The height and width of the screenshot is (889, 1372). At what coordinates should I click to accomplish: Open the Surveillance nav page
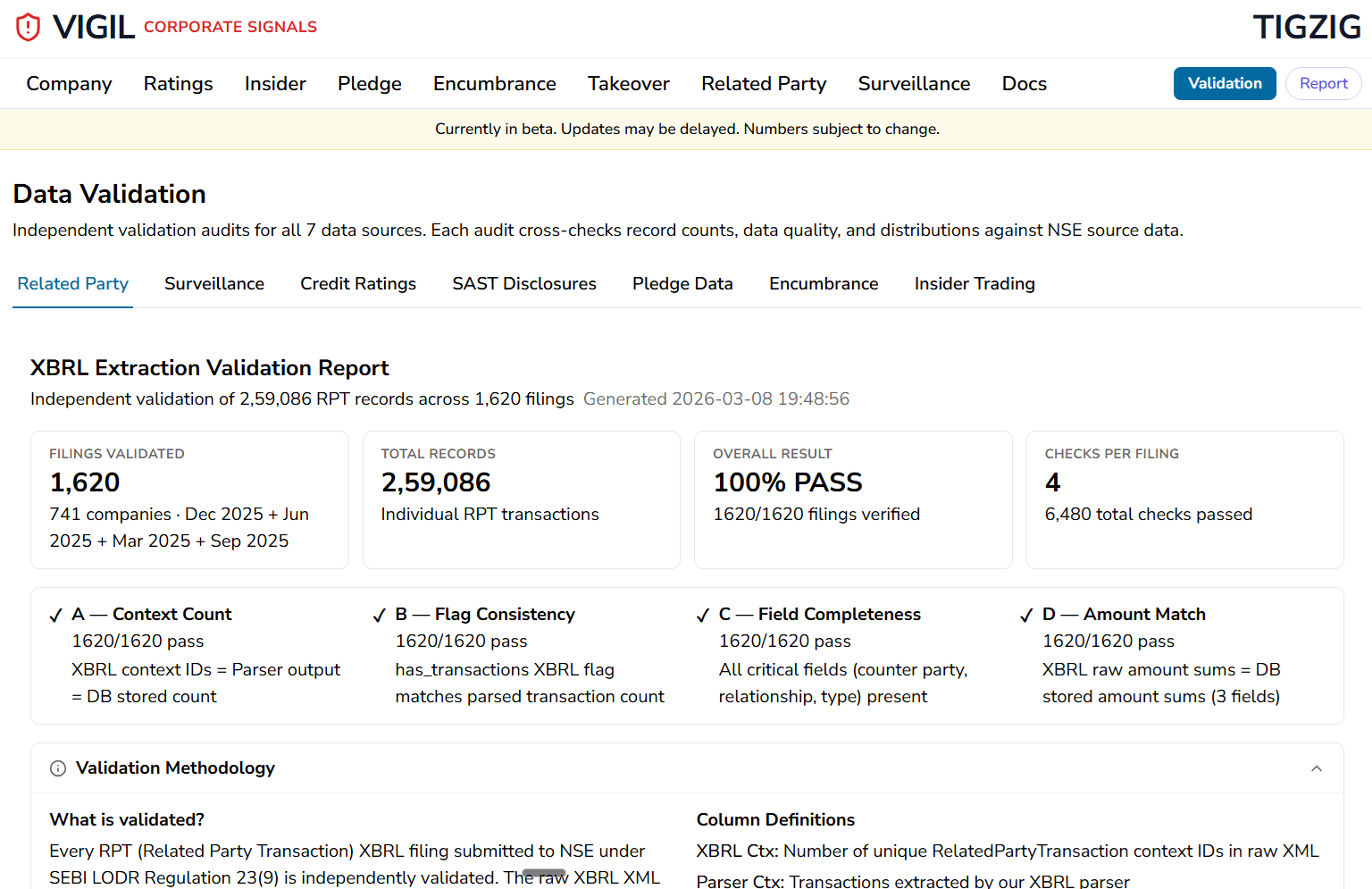click(914, 84)
